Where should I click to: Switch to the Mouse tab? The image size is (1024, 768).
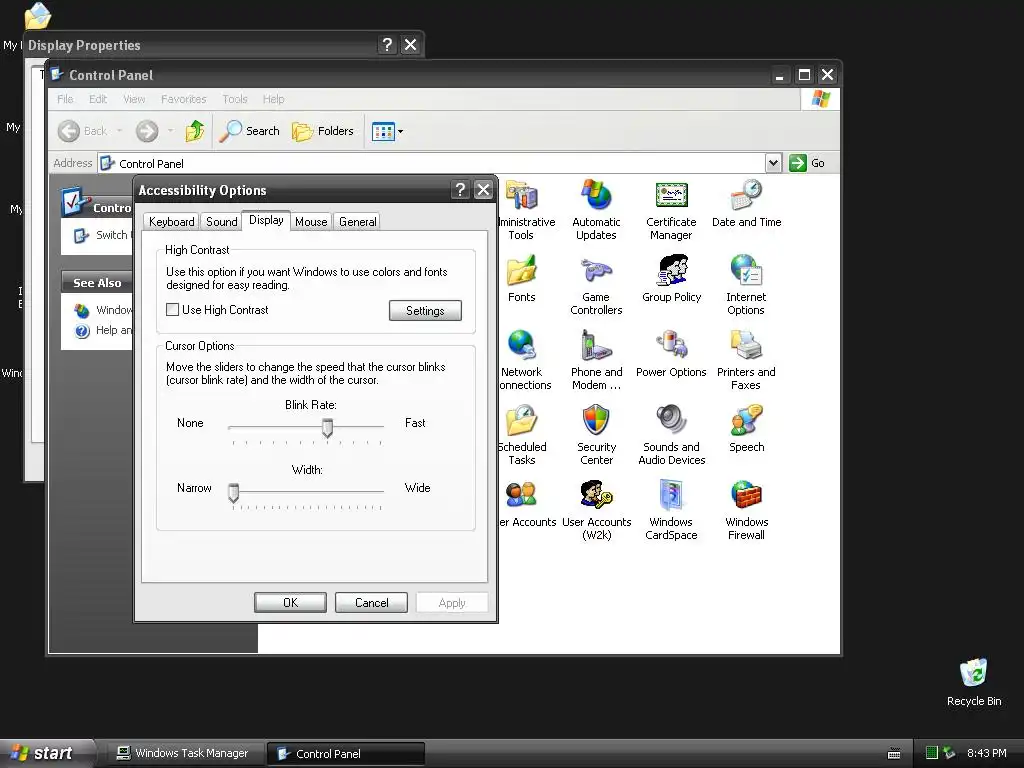[x=311, y=221]
